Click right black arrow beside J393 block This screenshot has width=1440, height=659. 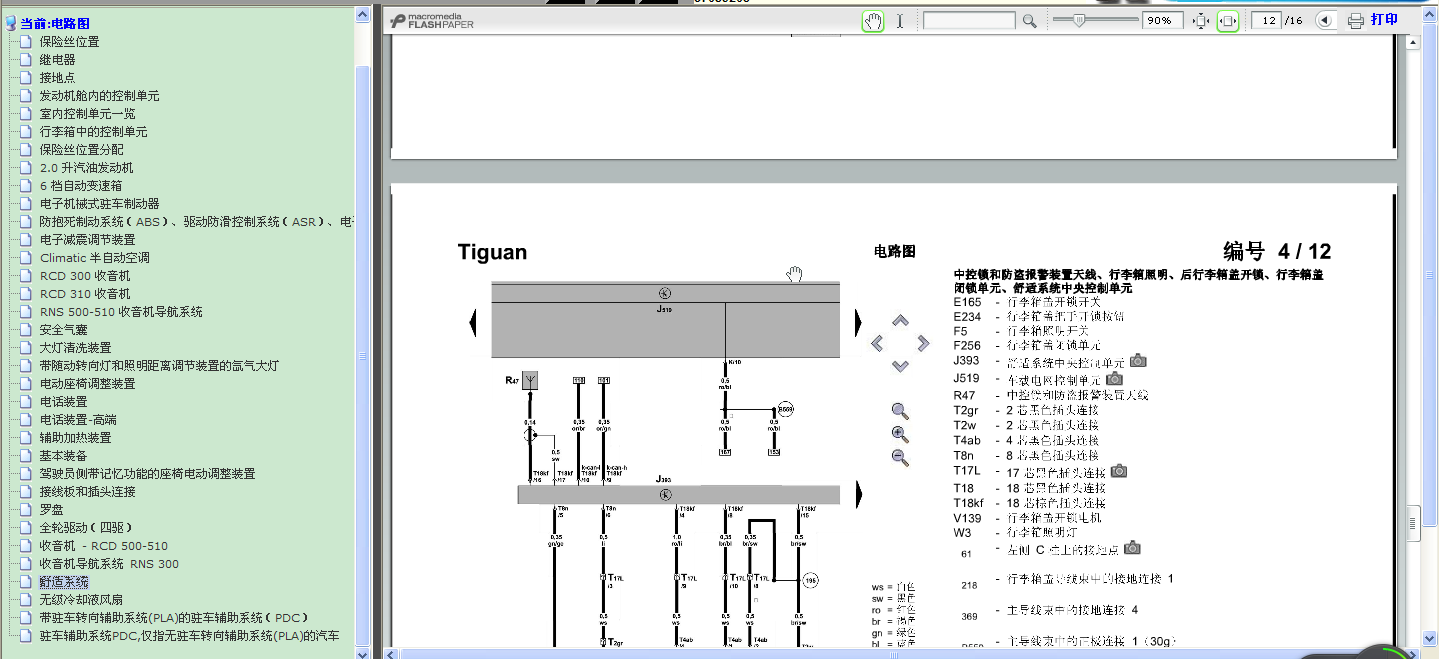pos(858,494)
